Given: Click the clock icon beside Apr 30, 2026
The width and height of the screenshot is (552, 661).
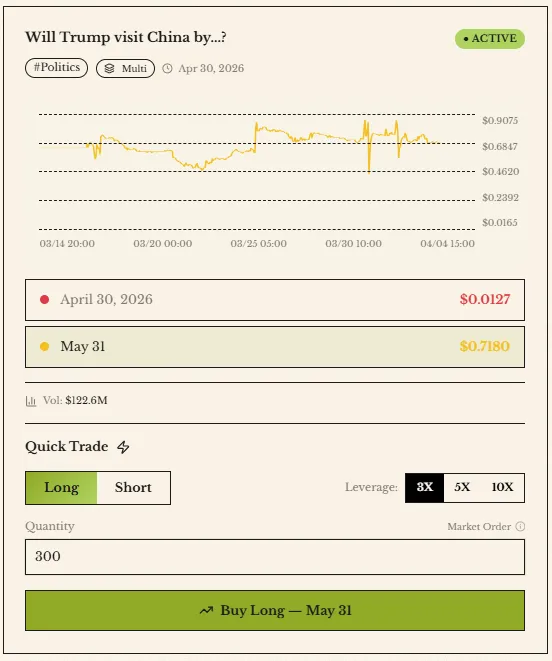Looking at the screenshot, I should [x=167, y=68].
